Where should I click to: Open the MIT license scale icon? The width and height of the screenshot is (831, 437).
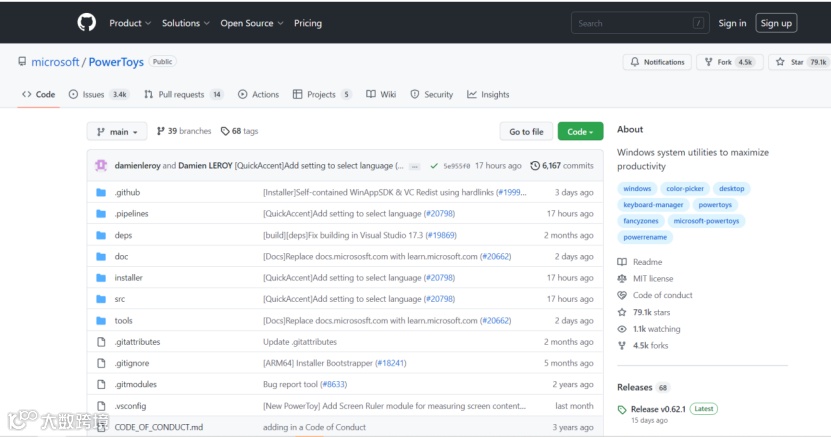622,279
